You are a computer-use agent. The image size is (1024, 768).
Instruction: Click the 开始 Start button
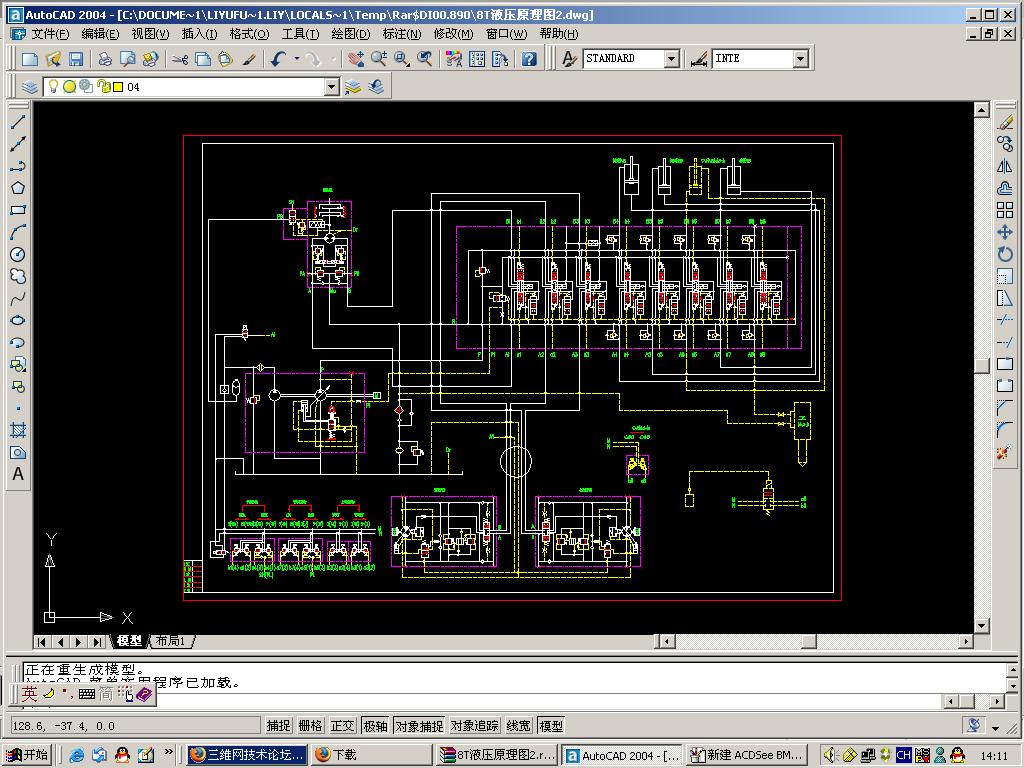click(27, 755)
